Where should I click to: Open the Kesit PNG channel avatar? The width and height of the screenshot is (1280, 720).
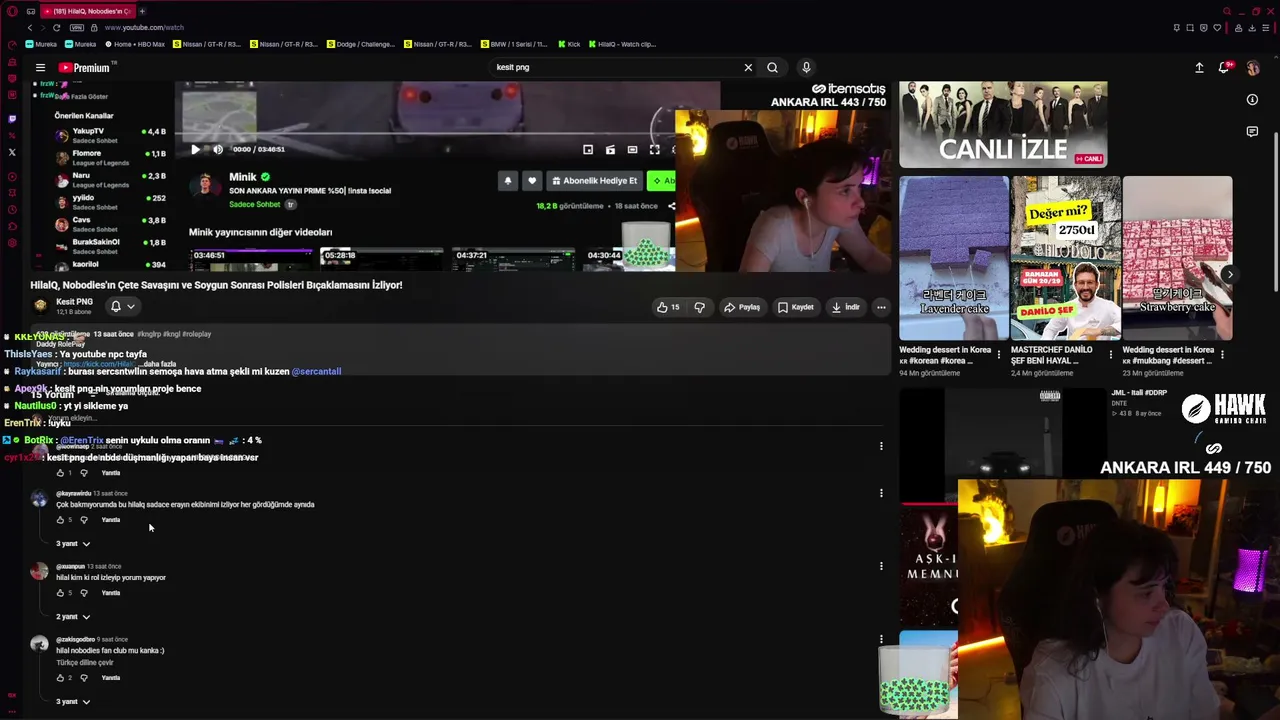click(40, 306)
